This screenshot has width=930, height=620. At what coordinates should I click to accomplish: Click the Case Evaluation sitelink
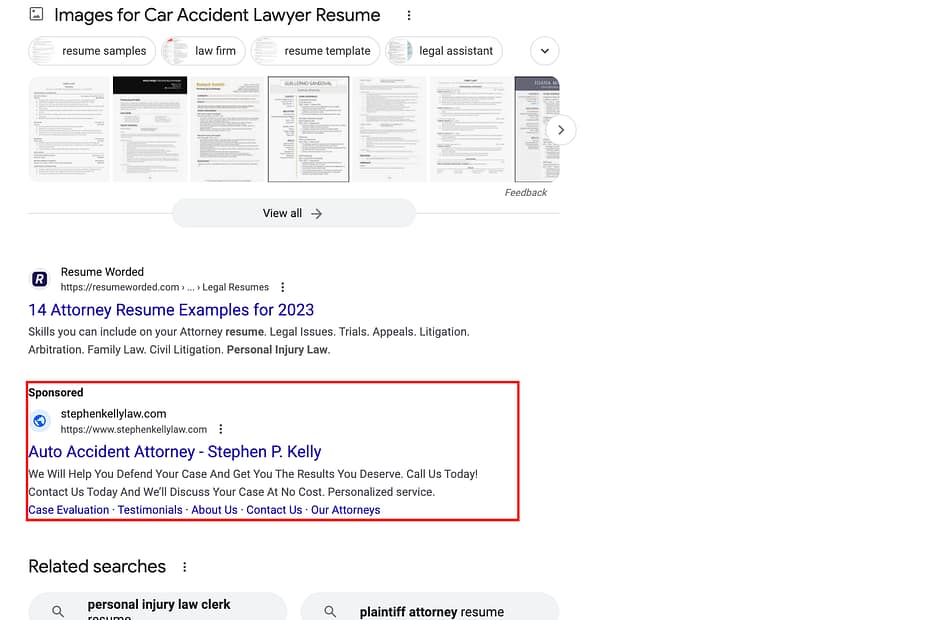click(69, 510)
